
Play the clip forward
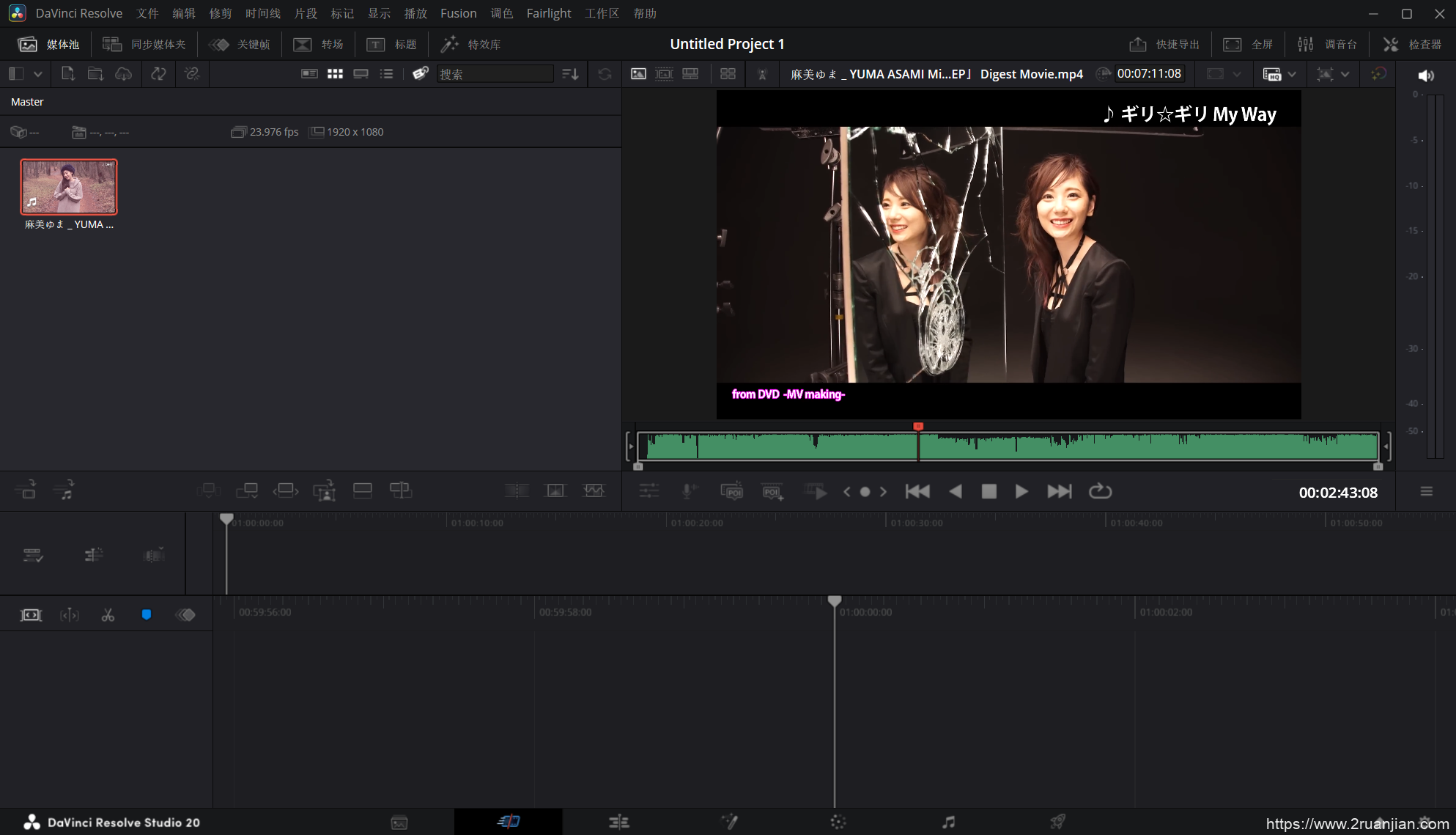click(1021, 492)
